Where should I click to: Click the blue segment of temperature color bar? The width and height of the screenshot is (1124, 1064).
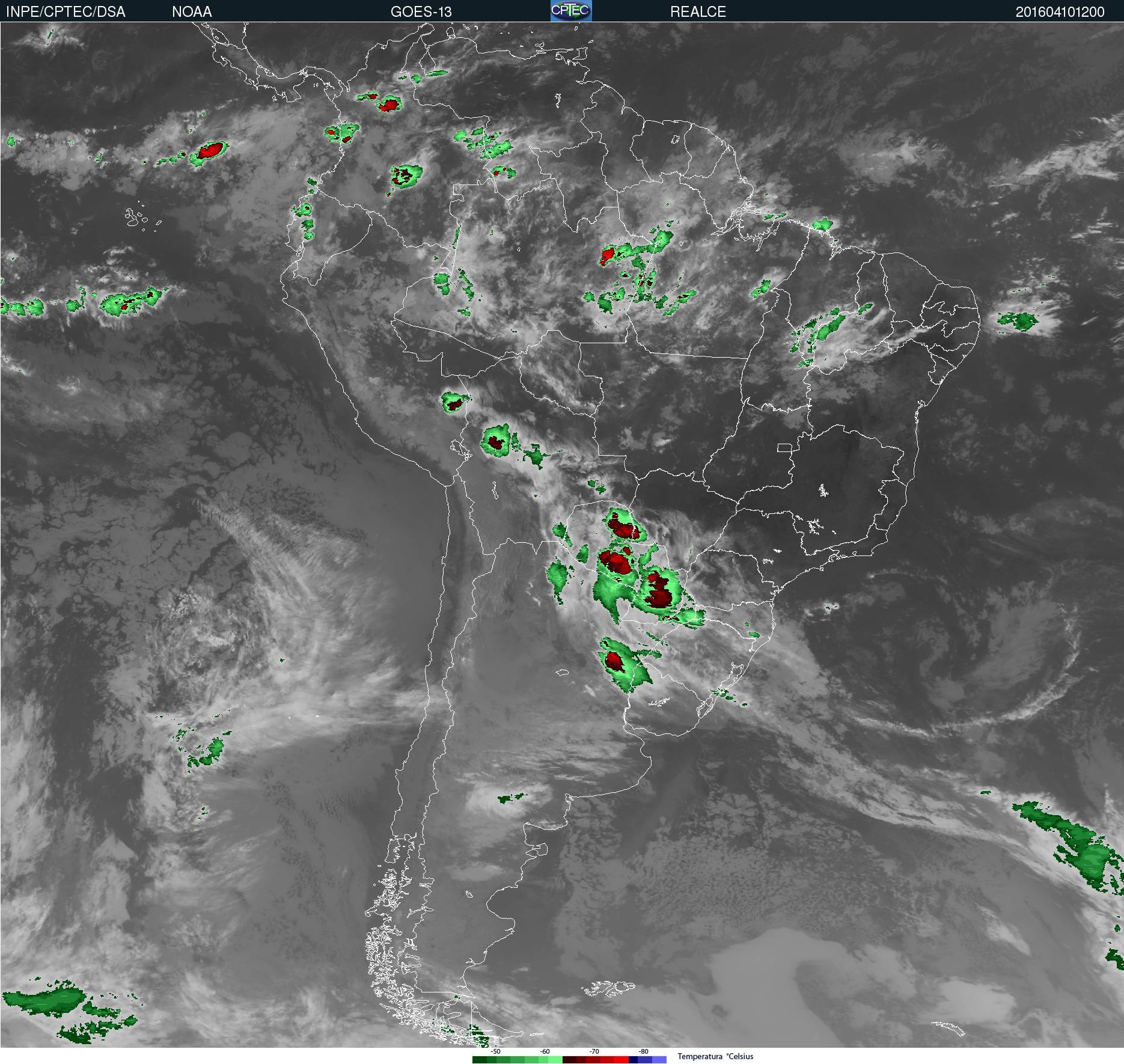click(648, 1060)
